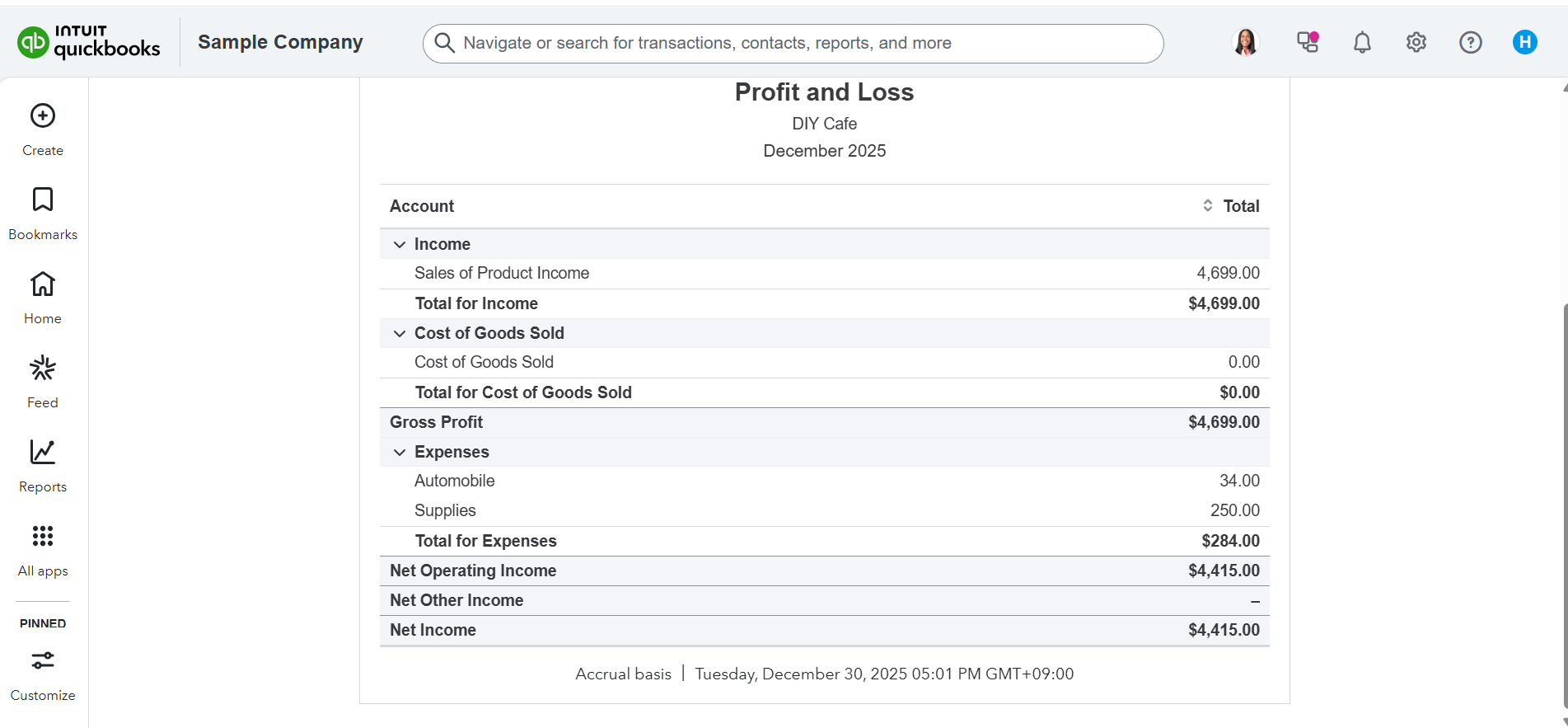Open Bookmarks in the sidebar
The width and height of the screenshot is (1568, 728).
point(43,200)
